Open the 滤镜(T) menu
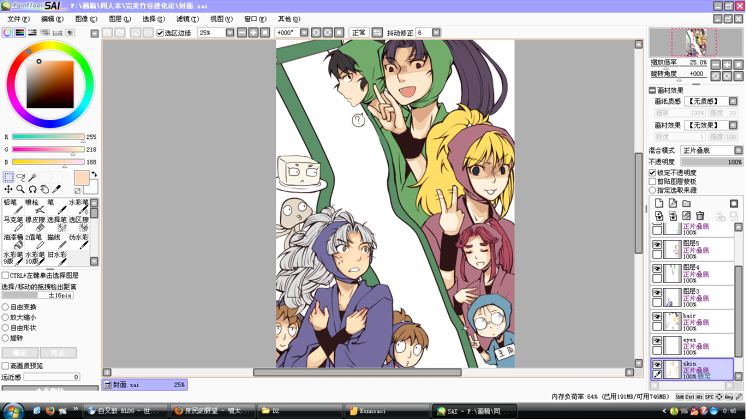Screen dimensions: 746x420 click(187, 19)
